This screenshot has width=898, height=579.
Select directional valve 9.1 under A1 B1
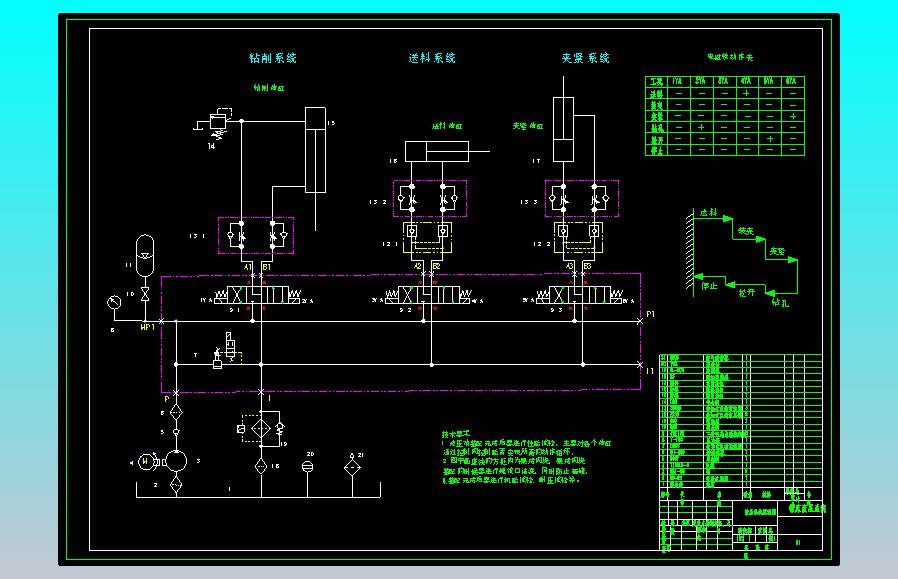coord(257,295)
